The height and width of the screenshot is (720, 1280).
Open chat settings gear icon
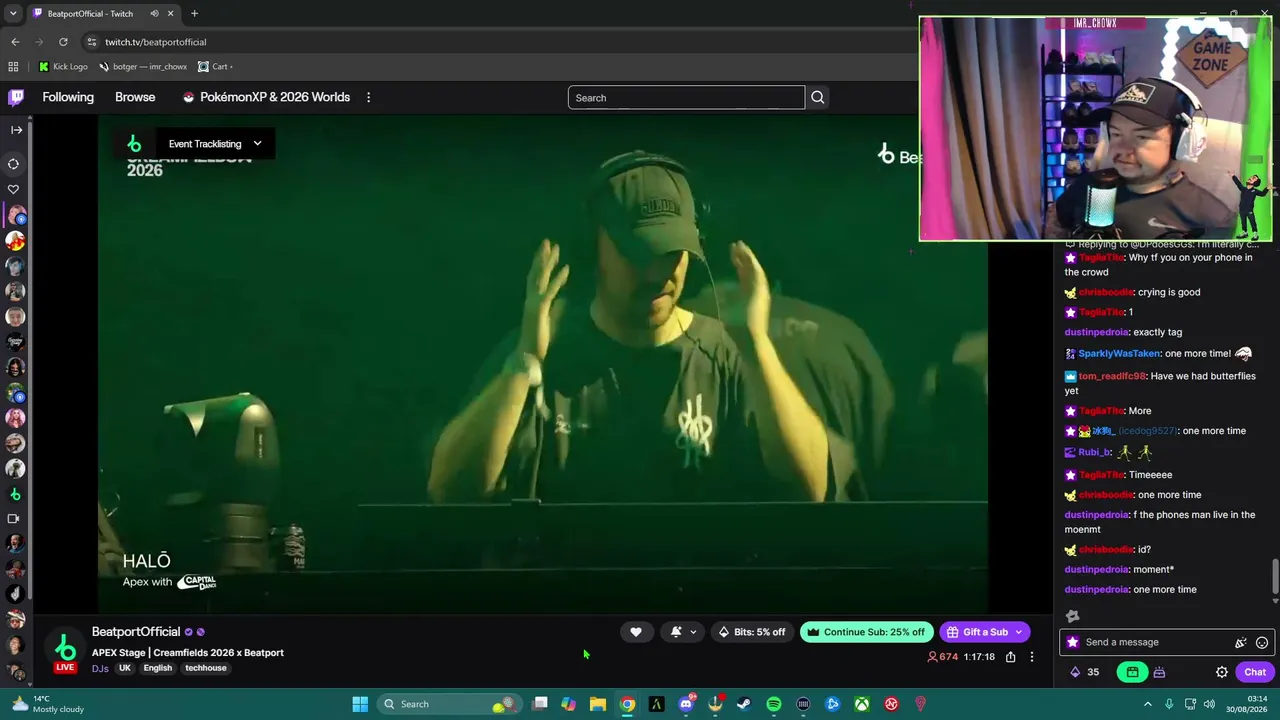(1222, 672)
